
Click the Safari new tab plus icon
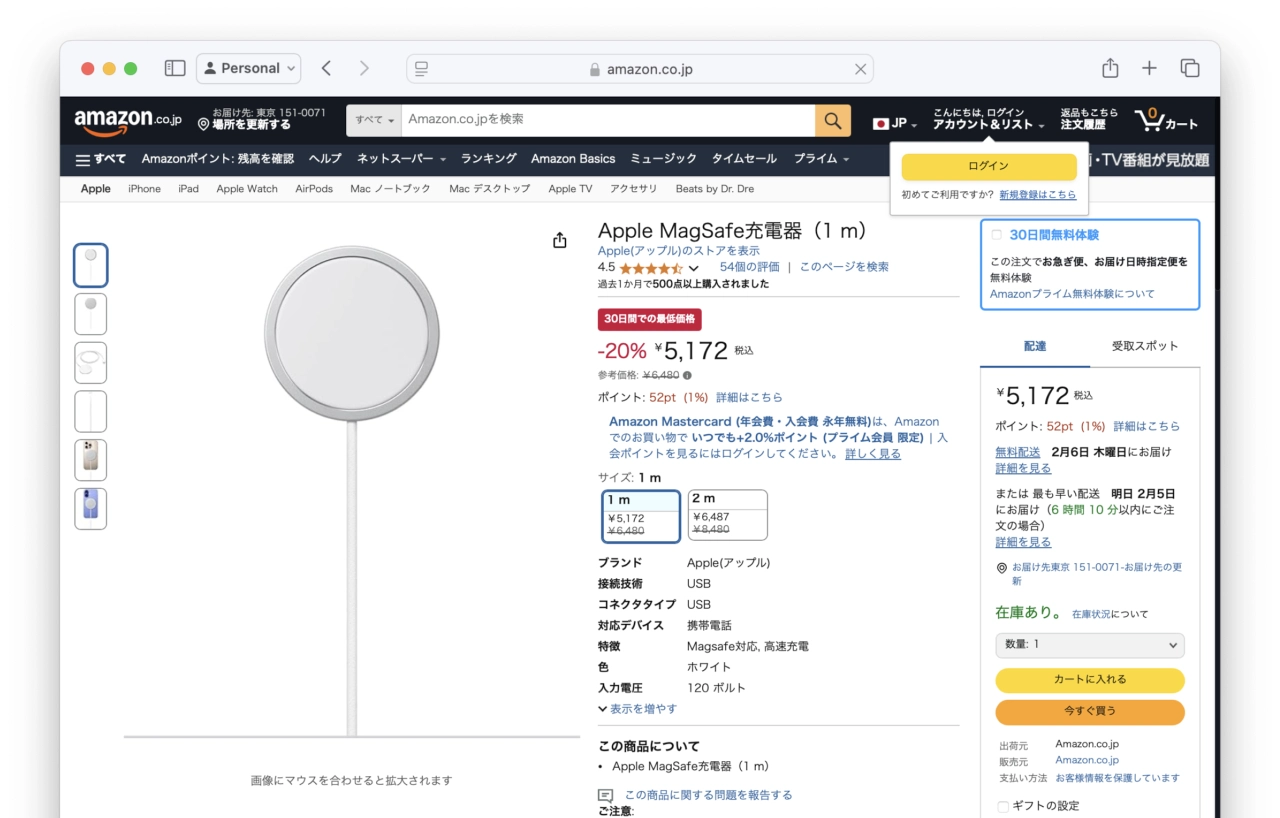click(x=1149, y=68)
